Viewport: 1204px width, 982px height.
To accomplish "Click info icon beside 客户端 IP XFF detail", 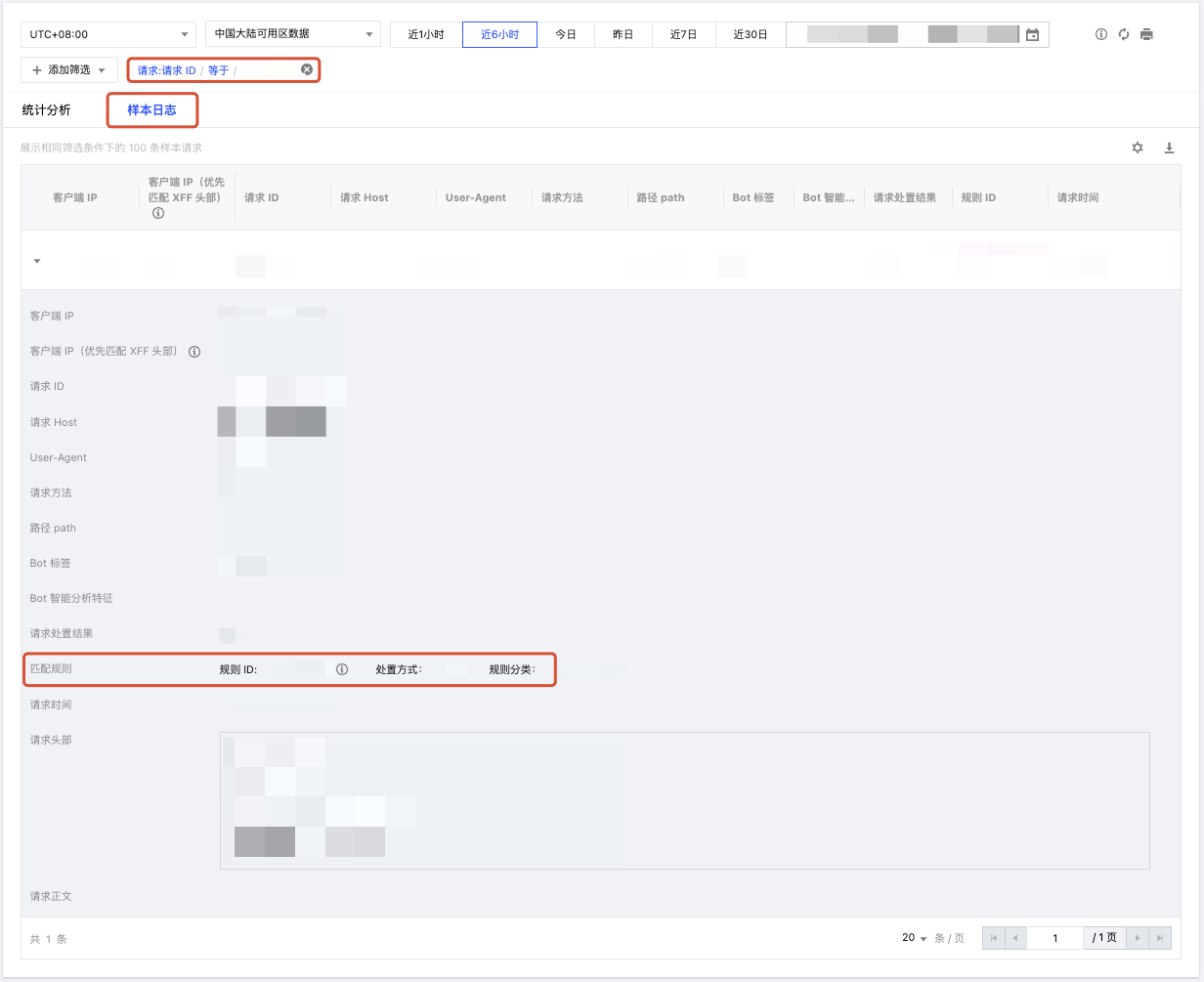I will click(194, 352).
